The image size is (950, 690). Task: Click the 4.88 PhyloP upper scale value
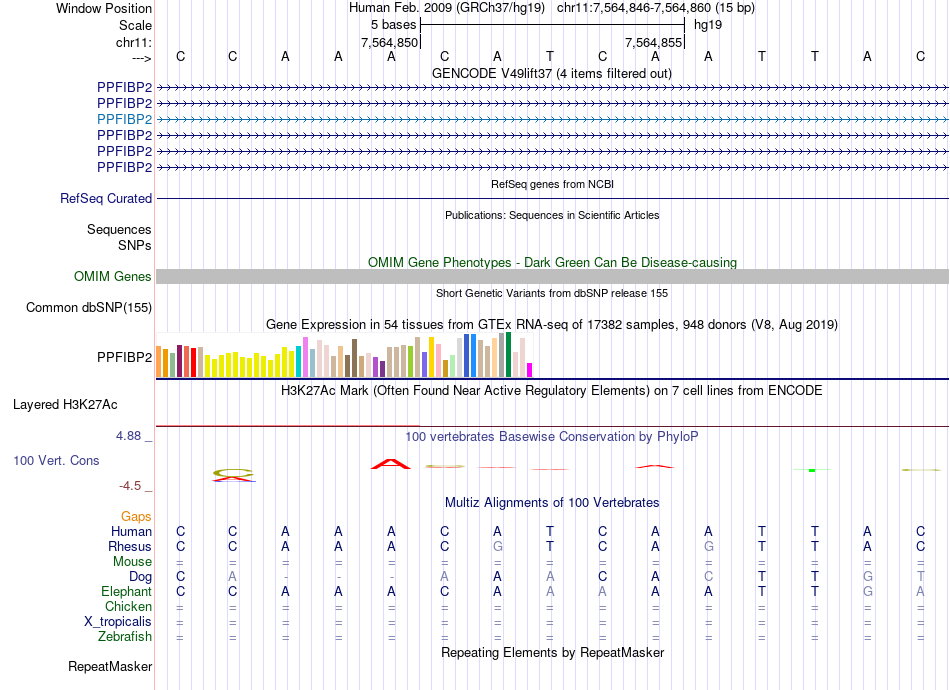click(128, 436)
